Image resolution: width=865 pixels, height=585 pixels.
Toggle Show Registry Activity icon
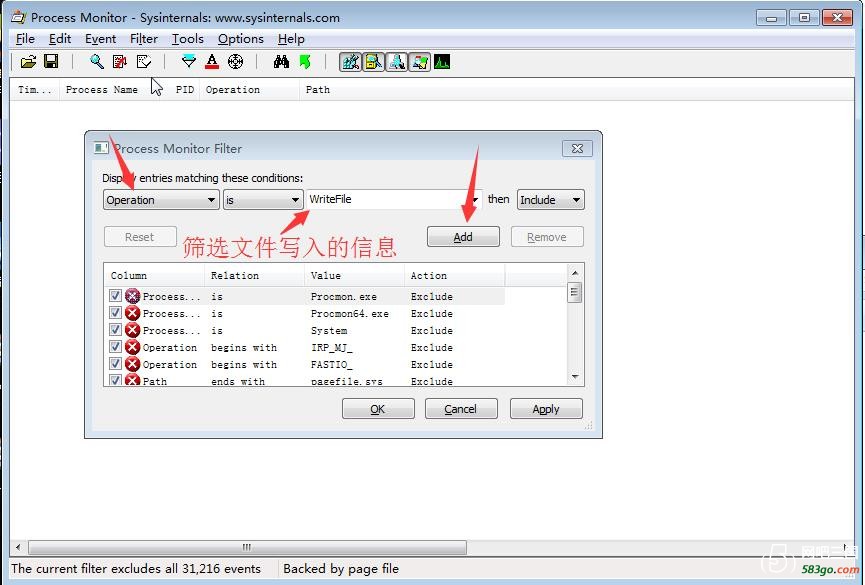350,62
